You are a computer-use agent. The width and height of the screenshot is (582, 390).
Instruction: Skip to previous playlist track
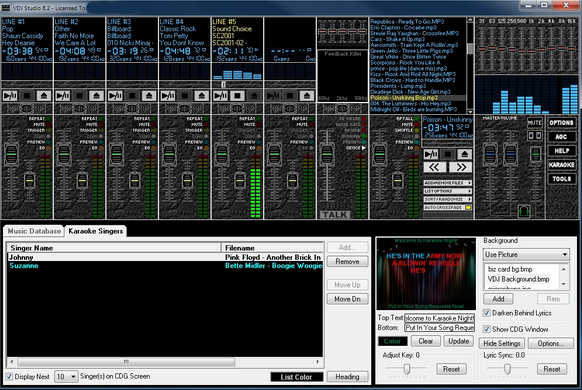click(x=434, y=167)
